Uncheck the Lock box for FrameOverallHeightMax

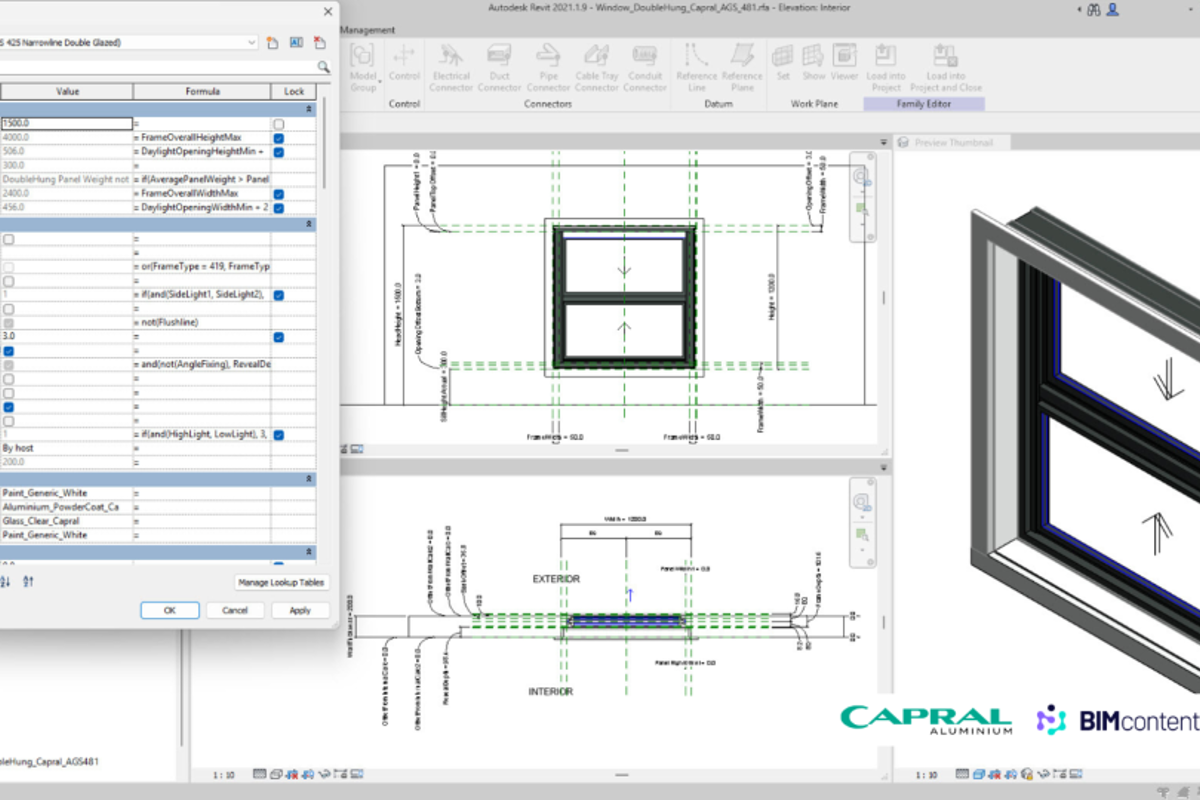click(x=279, y=138)
